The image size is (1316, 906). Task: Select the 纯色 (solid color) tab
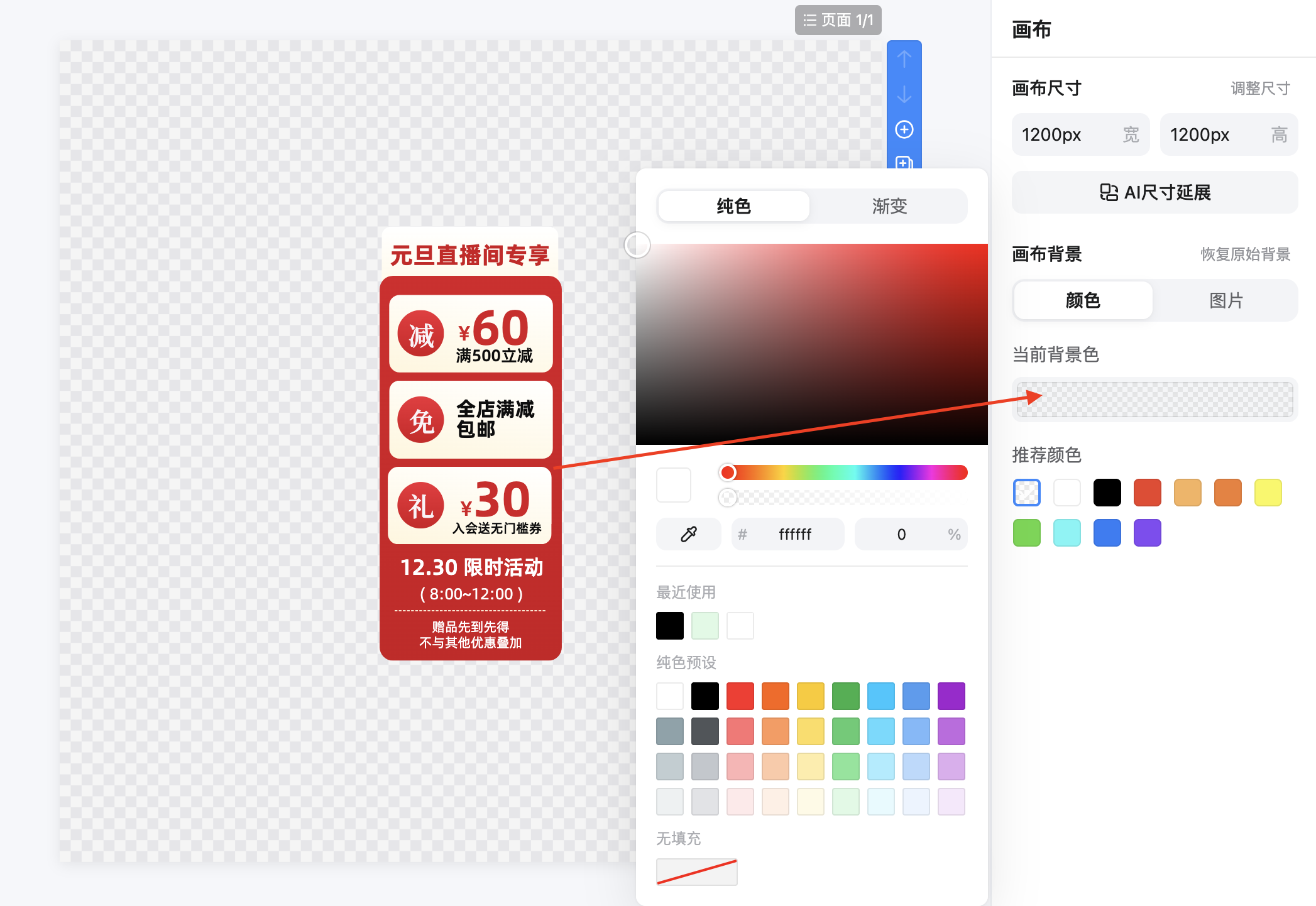point(733,206)
